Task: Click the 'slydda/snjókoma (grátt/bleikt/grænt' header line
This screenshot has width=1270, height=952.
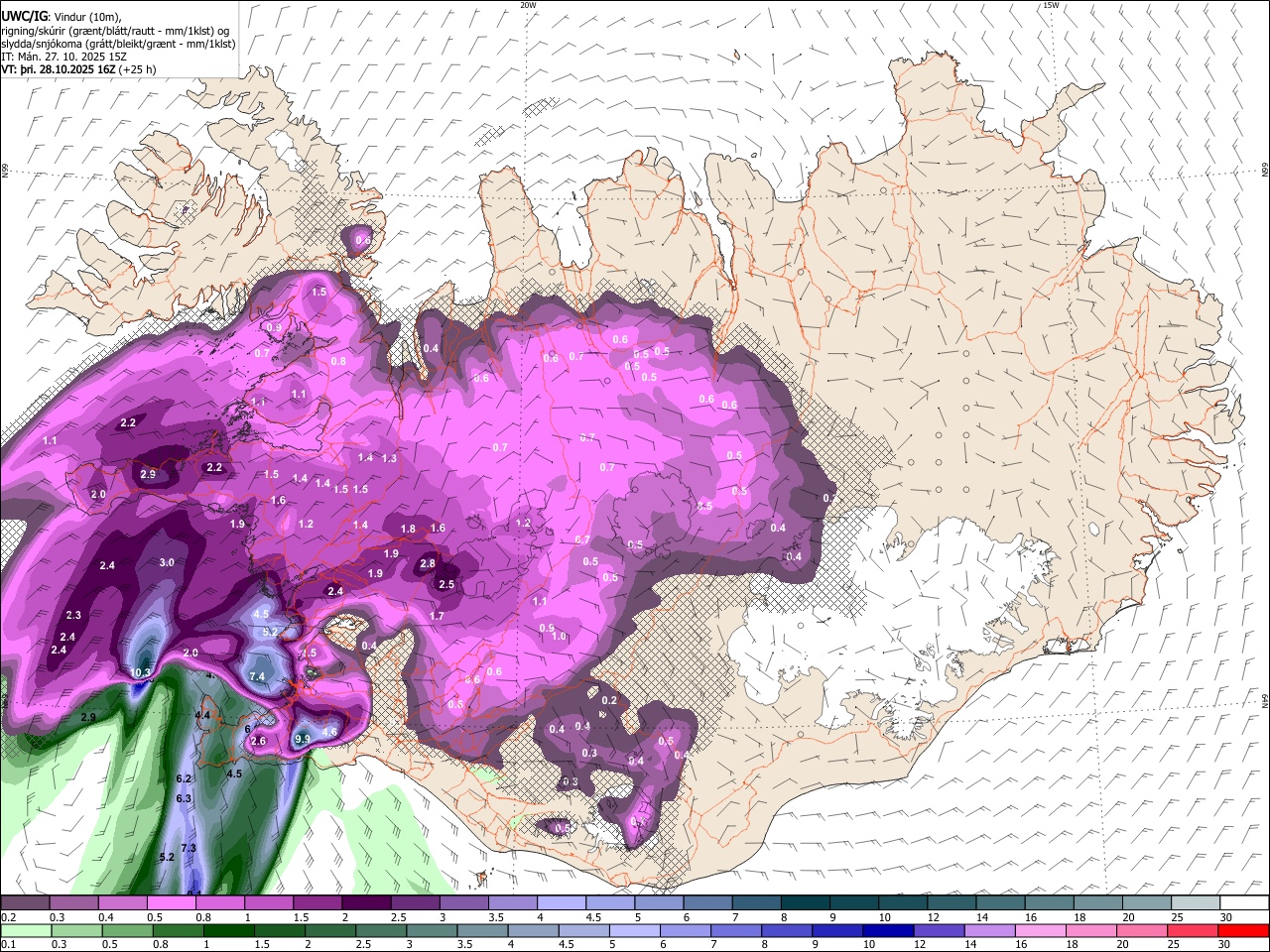Action: point(118,44)
